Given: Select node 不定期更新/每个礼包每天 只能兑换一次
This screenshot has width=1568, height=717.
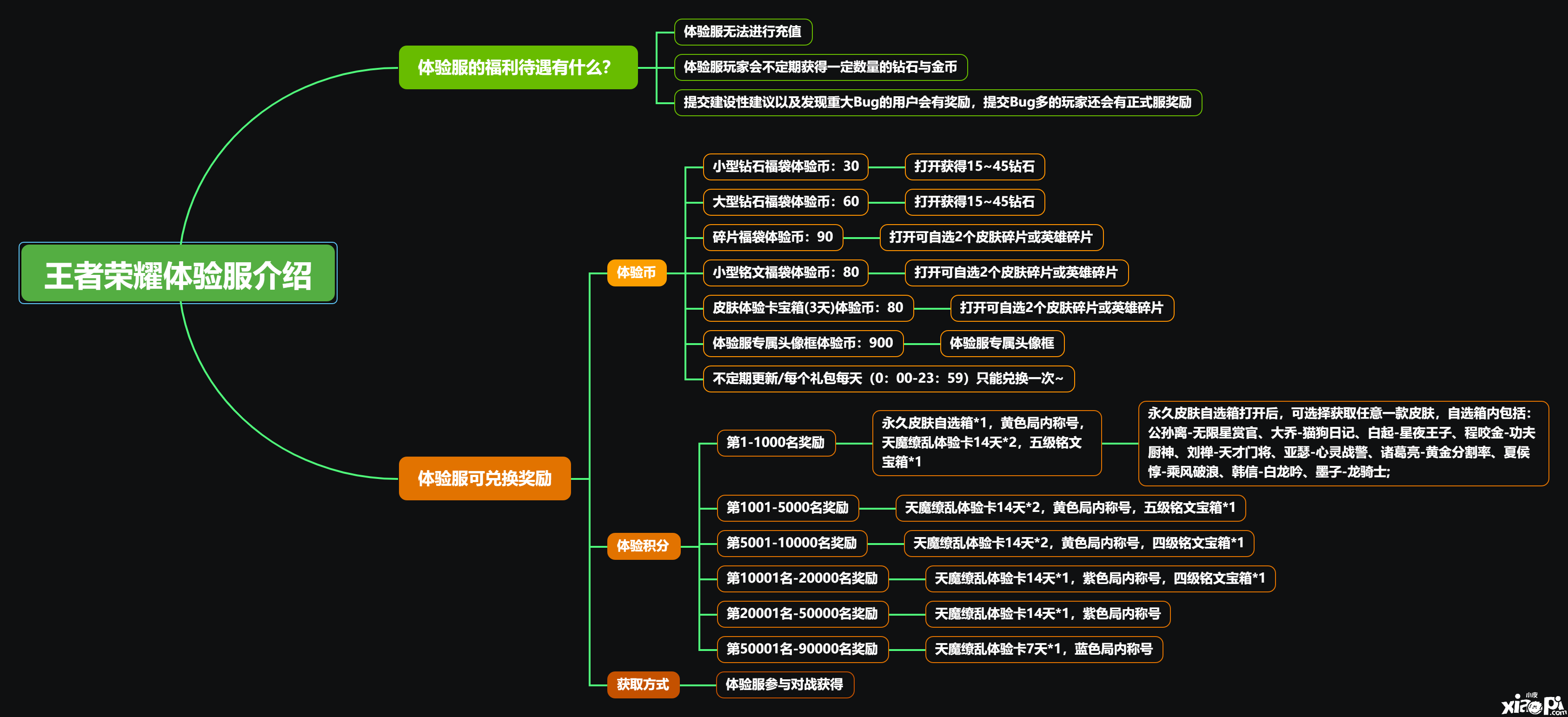Looking at the screenshot, I should click(889, 378).
